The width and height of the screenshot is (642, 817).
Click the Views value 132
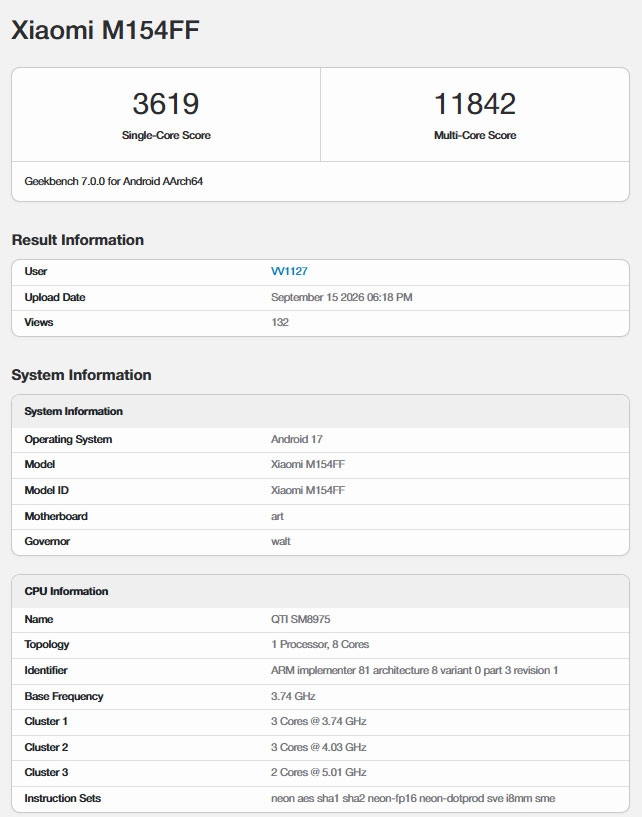tap(280, 322)
